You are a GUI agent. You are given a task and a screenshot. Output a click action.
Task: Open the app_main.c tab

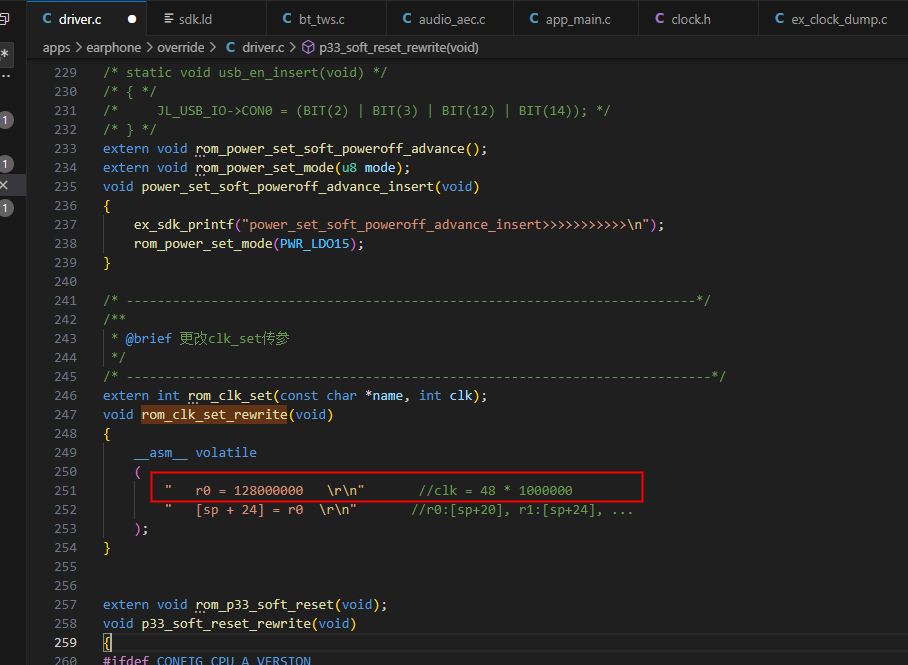[576, 19]
